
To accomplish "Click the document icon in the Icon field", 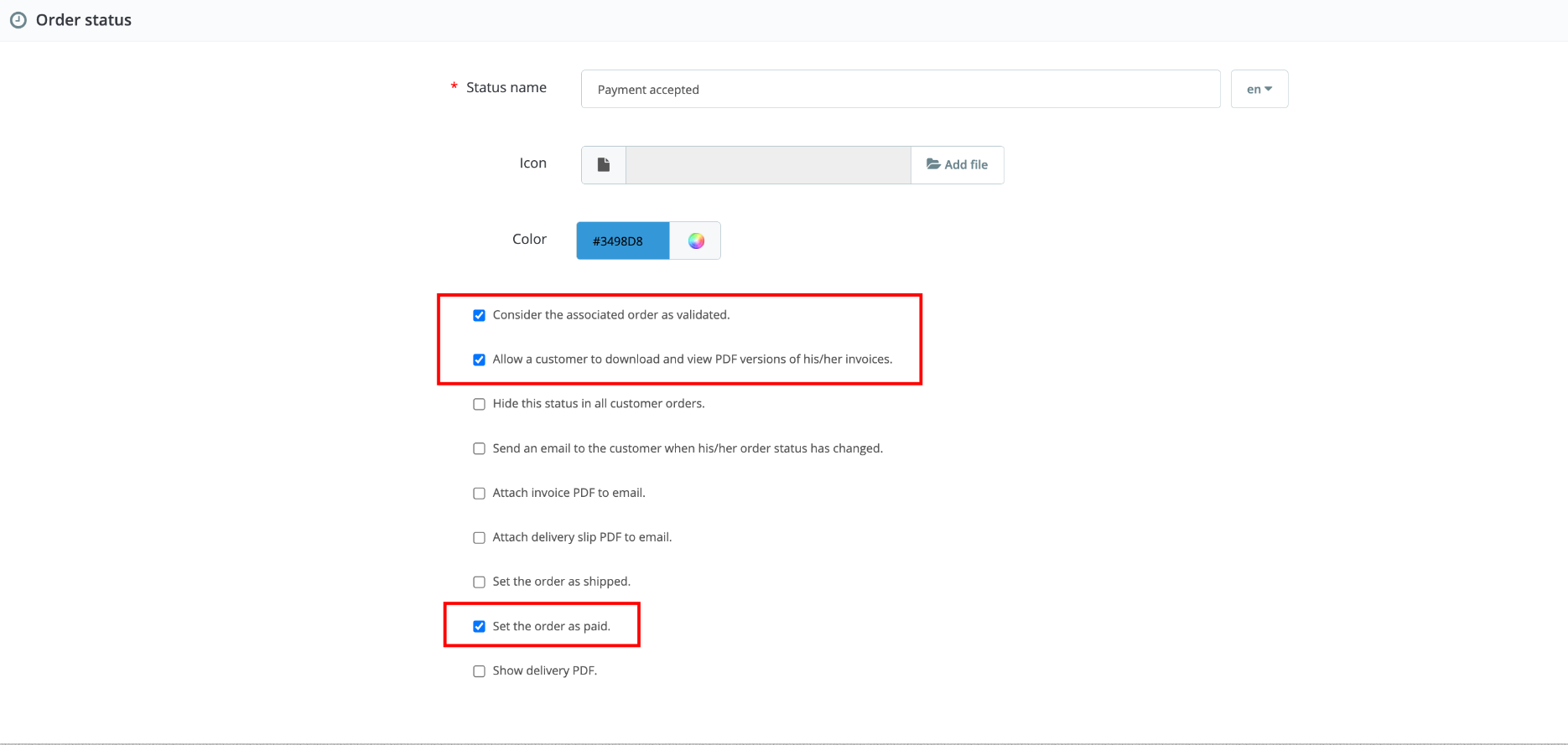I will click(603, 164).
